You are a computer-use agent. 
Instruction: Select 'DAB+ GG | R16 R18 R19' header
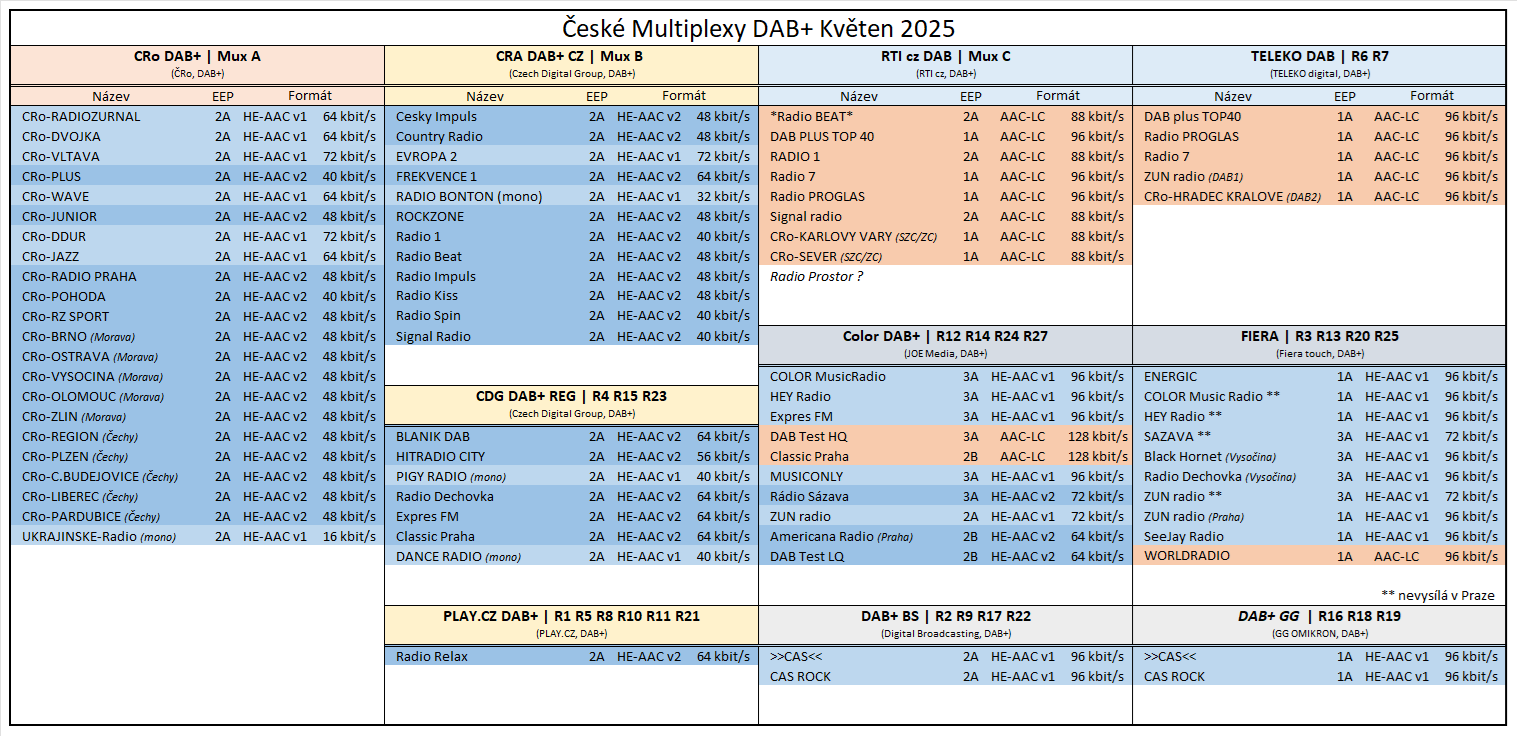(1319, 616)
